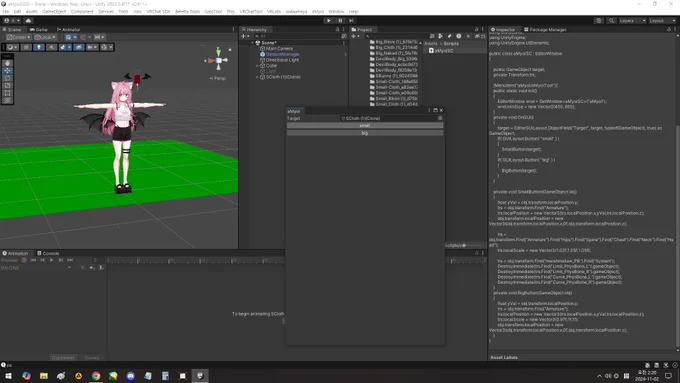Select the Hand view tool
Screen dimensions: 680x383
[x=7, y=63]
